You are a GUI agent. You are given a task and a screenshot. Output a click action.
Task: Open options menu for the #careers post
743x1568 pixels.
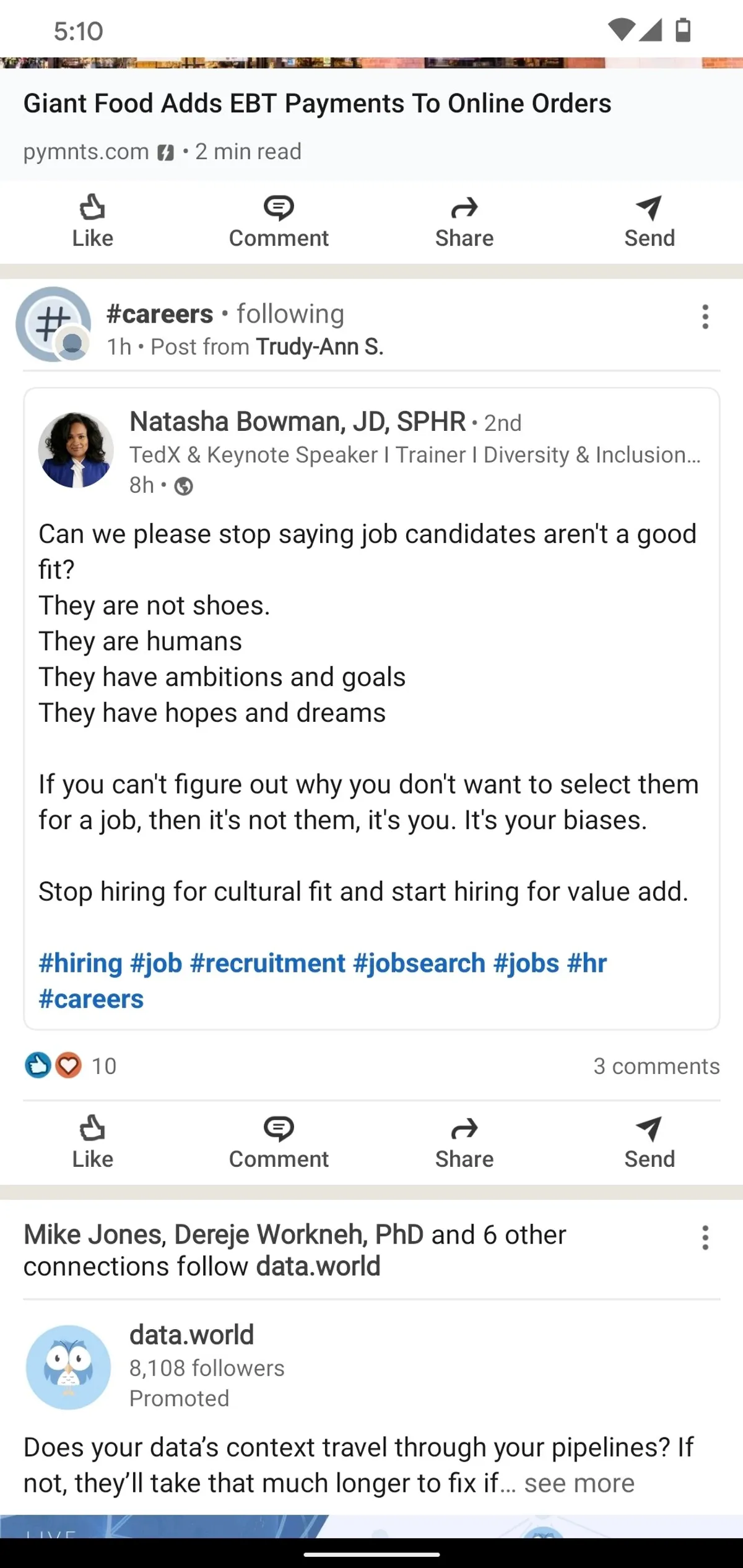[705, 317]
